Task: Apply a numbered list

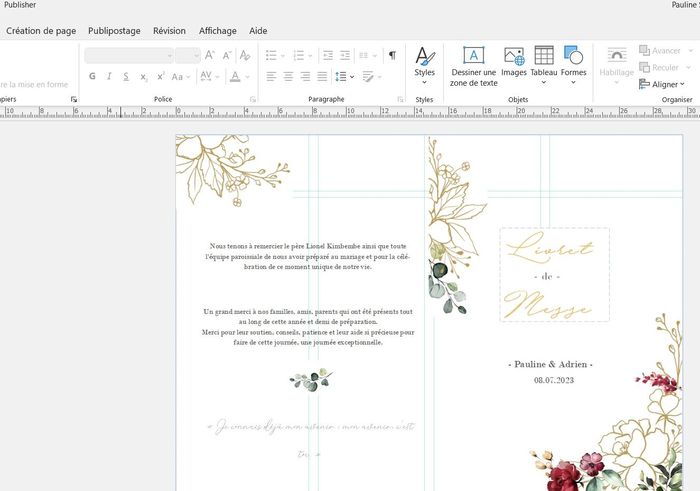Action: (x=298, y=55)
